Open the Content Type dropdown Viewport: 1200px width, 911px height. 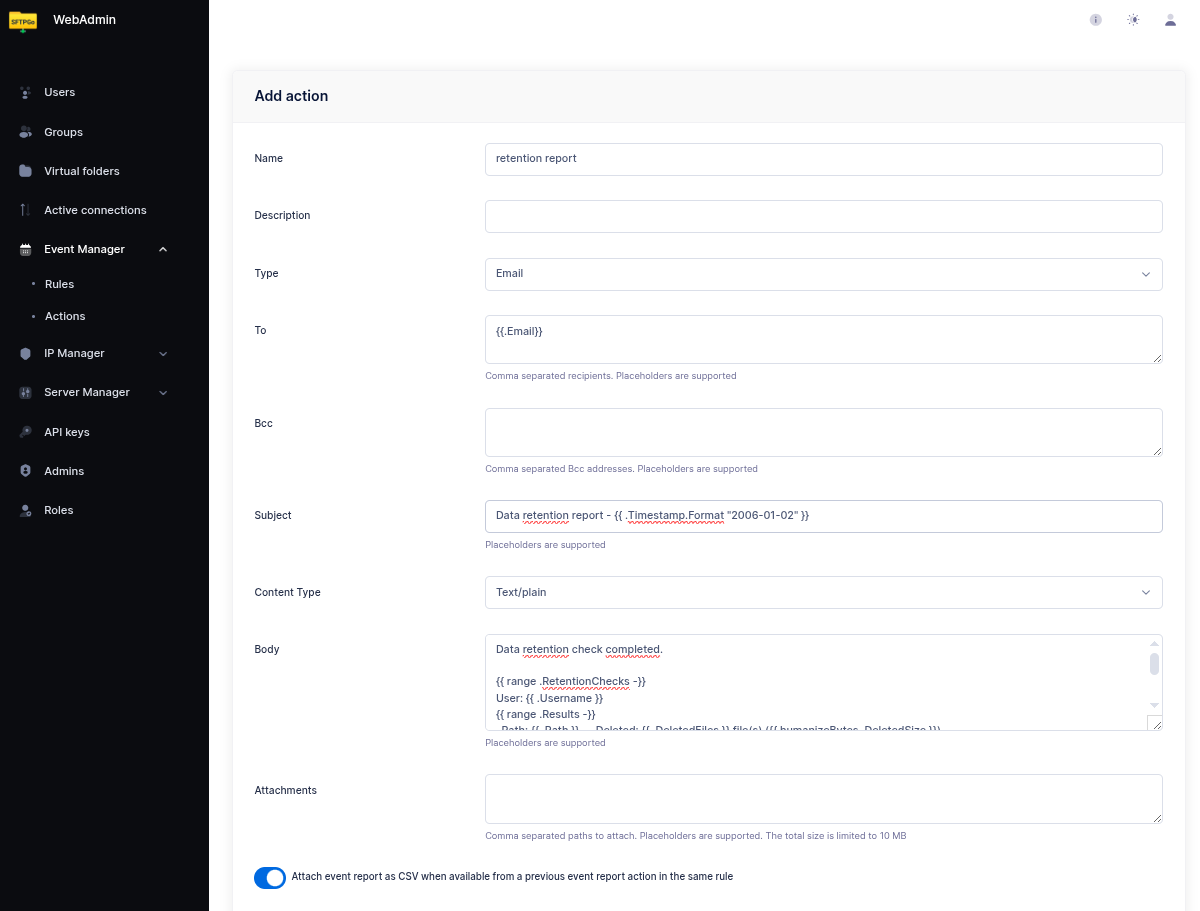(x=823, y=592)
